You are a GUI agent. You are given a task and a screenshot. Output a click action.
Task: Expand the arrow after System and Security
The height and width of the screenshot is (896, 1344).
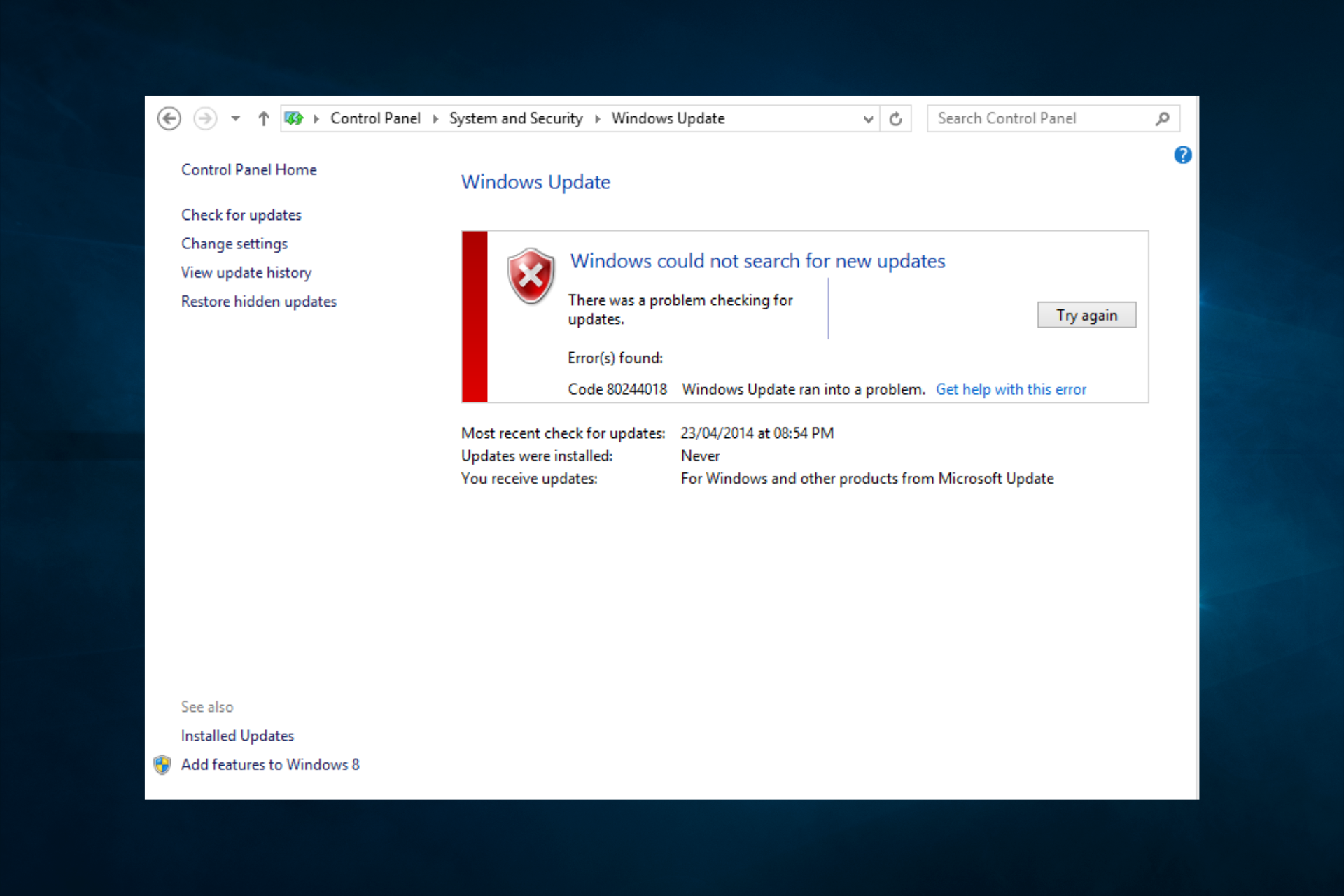coord(597,119)
